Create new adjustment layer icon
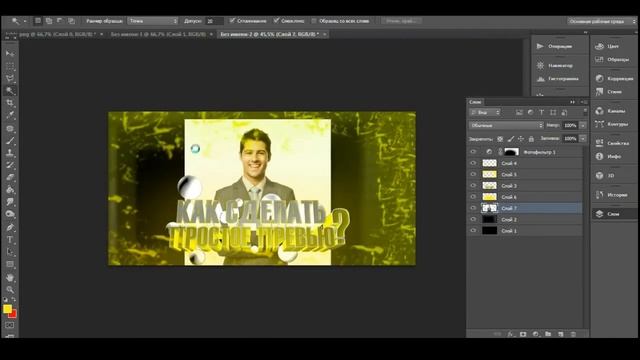Image resolution: width=640 pixels, height=360 pixels. (x=536, y=334)
